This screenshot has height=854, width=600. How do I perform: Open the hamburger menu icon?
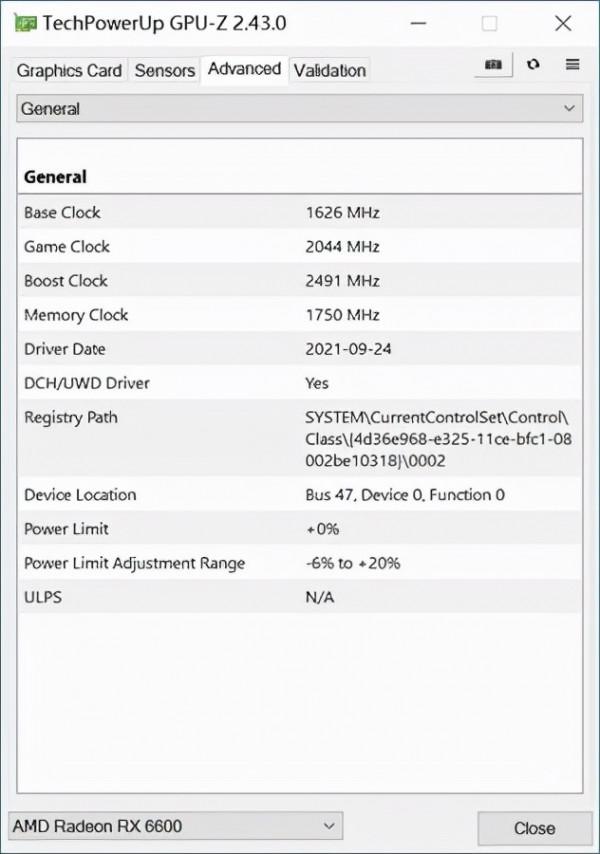[x=573, y=64]
